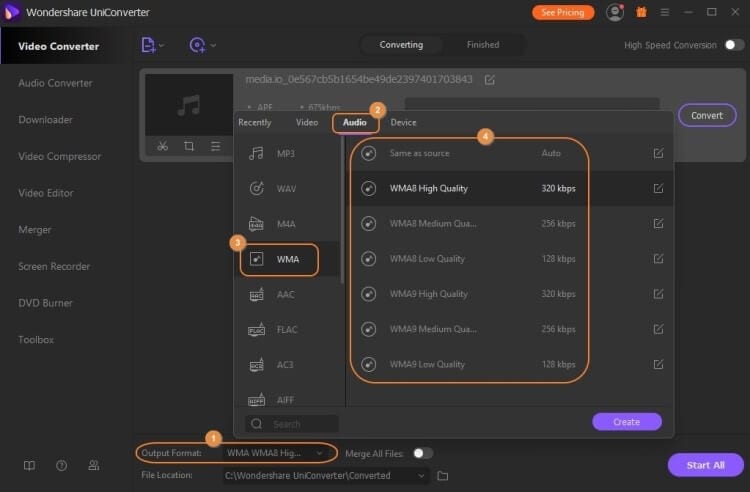Edit the WMA9 Medium Quality preset
Viewport: 750px width, 492px height.
(658, 329)
